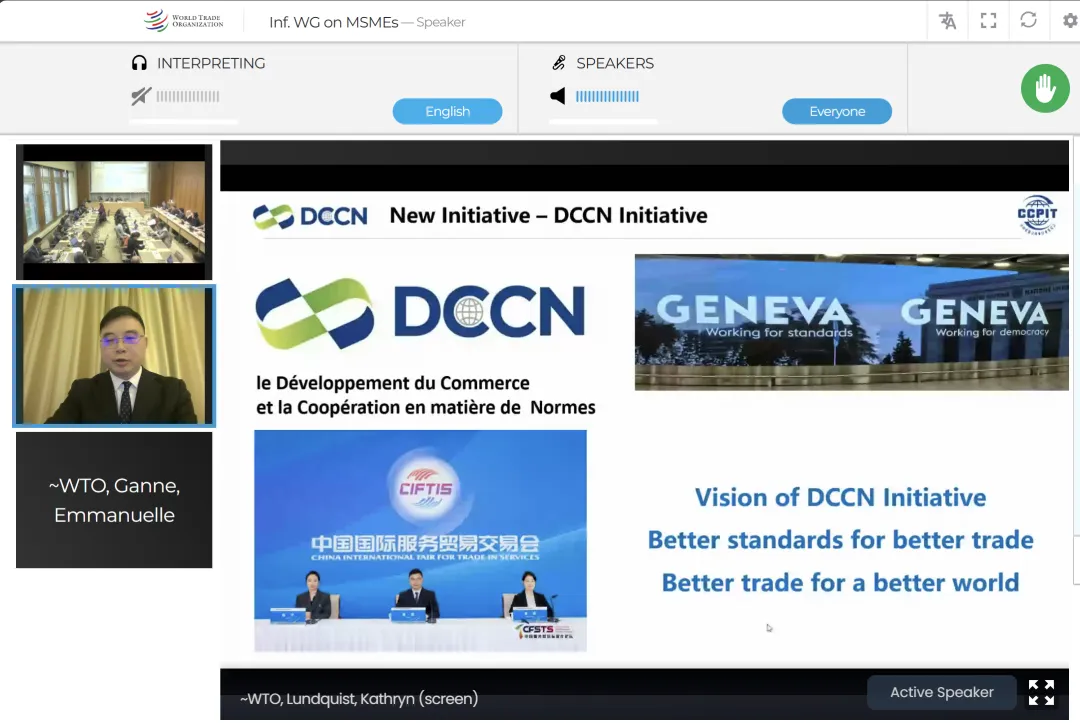Open the language translation icon in header

click(948, 21)
